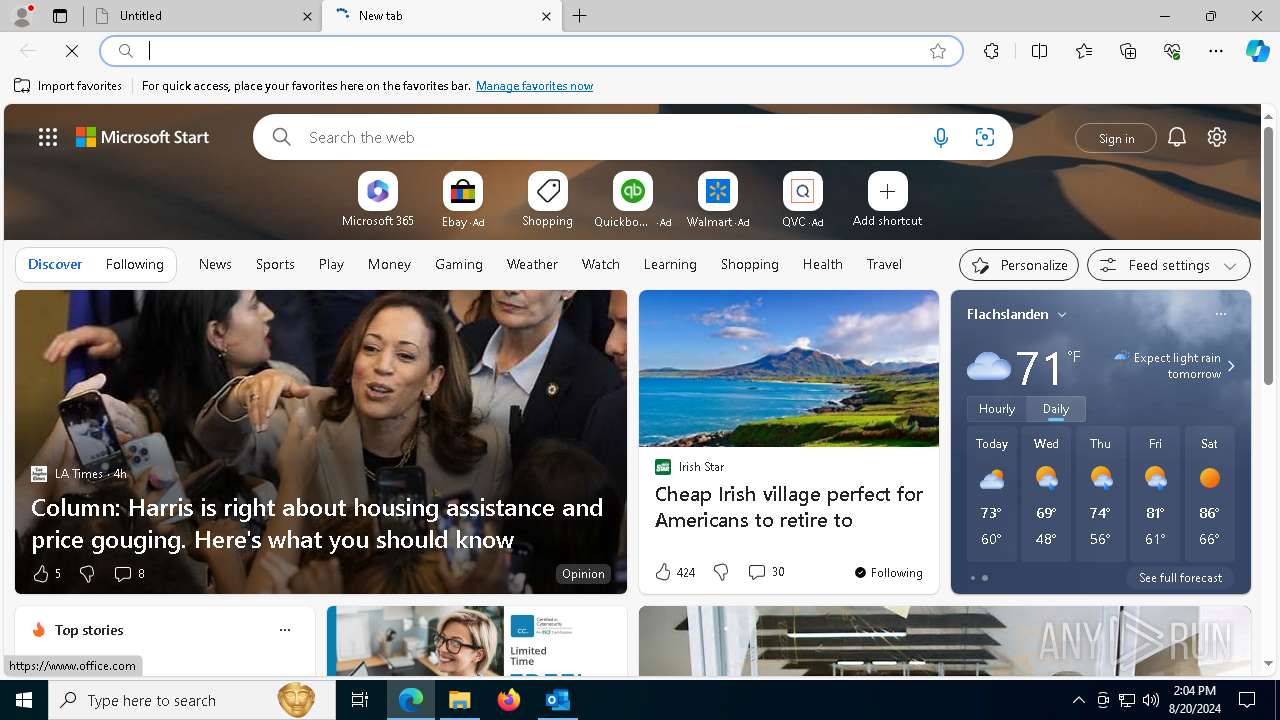1280x720 pixels.
Task: Like the Harris column story
Action: (x=47, y=574)
